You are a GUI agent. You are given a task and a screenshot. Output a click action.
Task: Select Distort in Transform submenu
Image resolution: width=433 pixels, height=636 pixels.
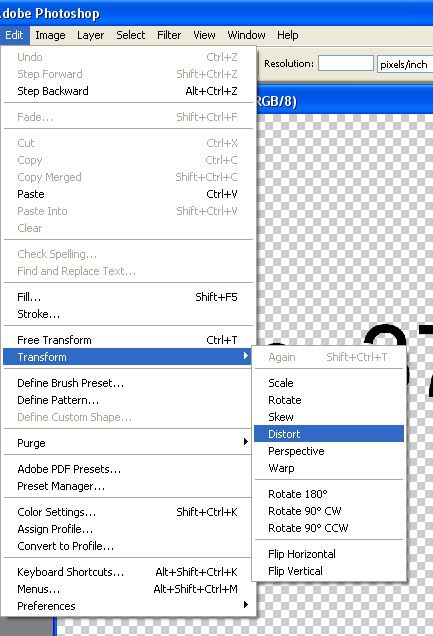pos(329,434)
